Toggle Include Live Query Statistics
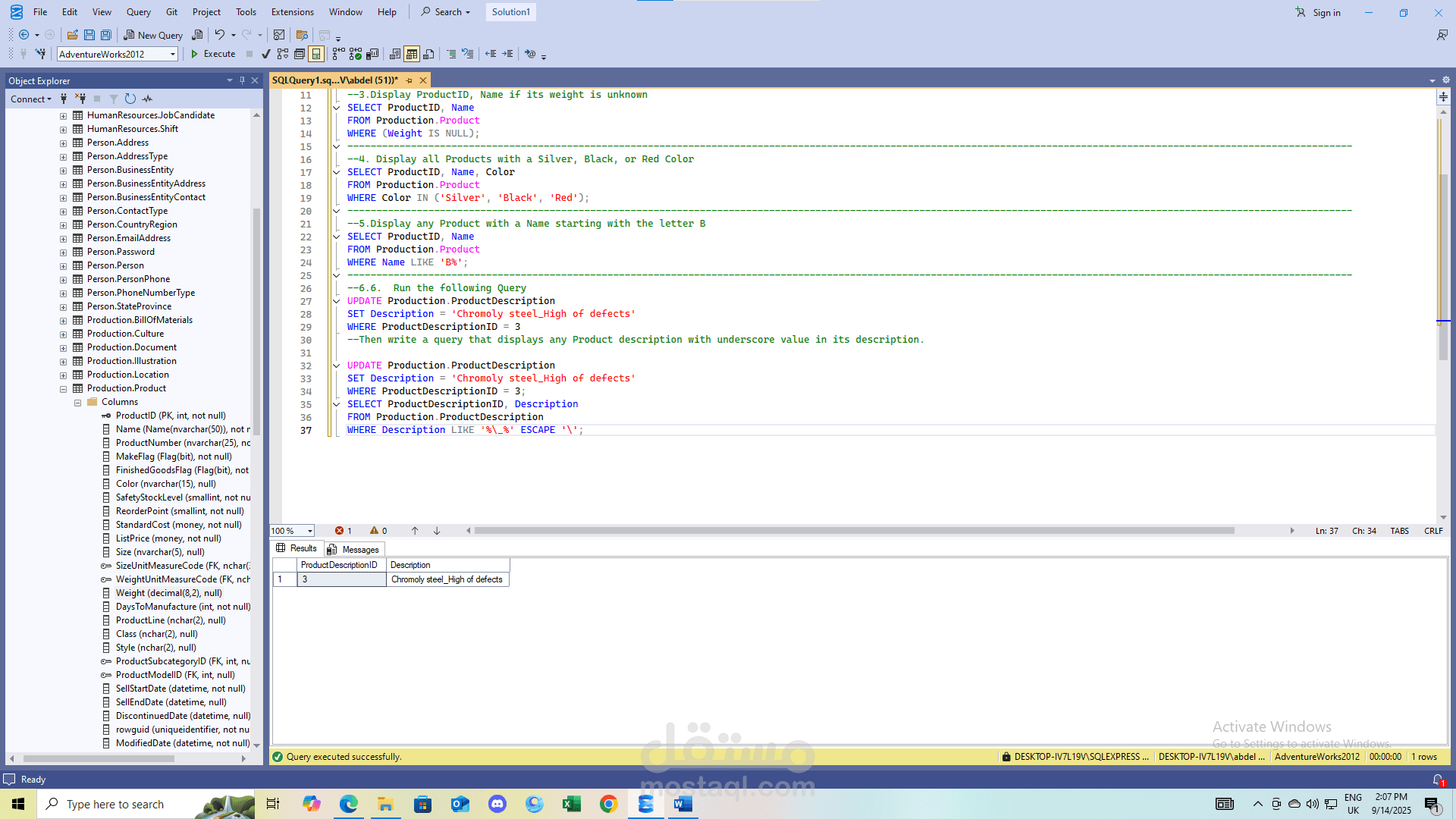This screenshot has height=819, width=1456. 356,54
